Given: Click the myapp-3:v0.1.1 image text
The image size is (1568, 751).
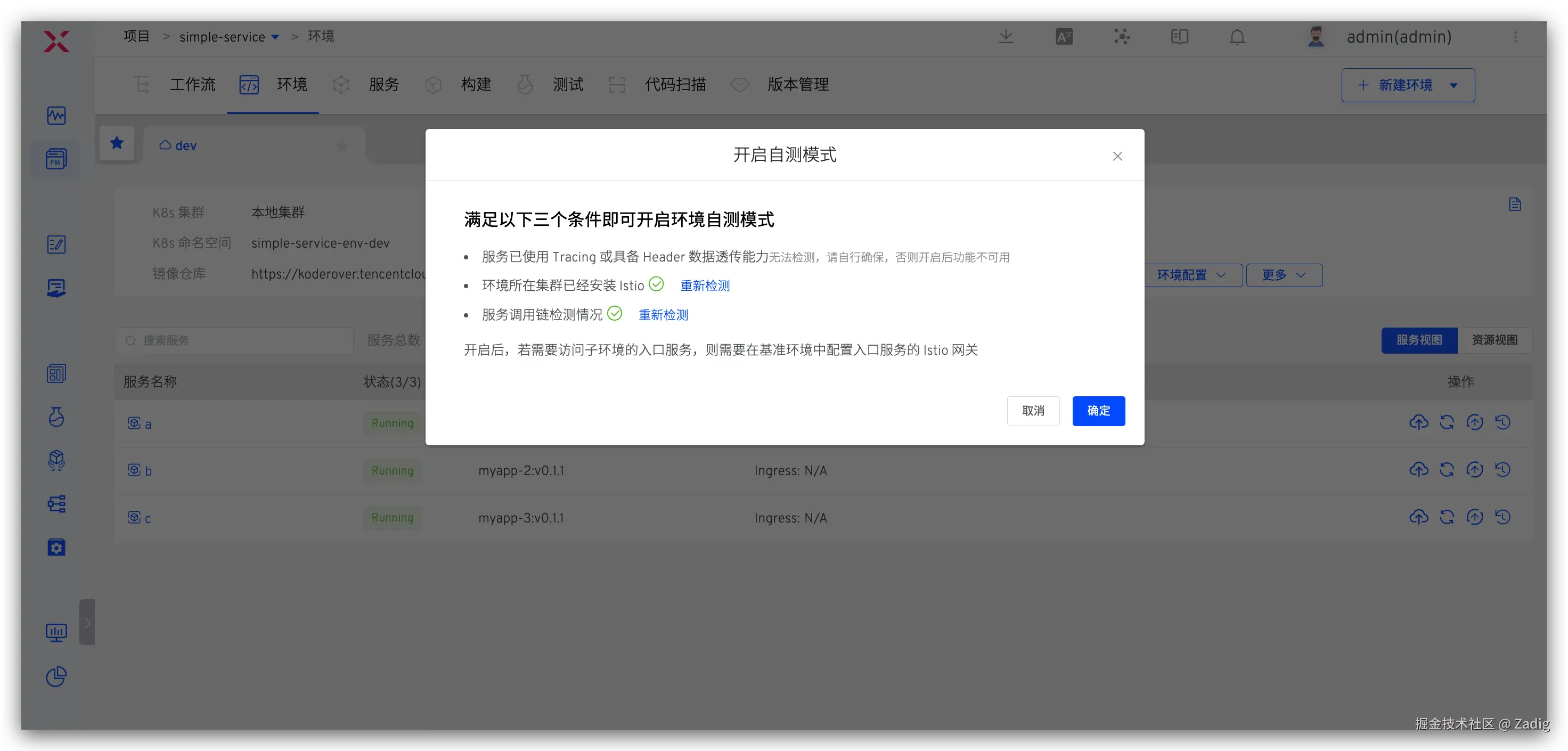Looking at the screenshot, I should (x=521, y=518).
